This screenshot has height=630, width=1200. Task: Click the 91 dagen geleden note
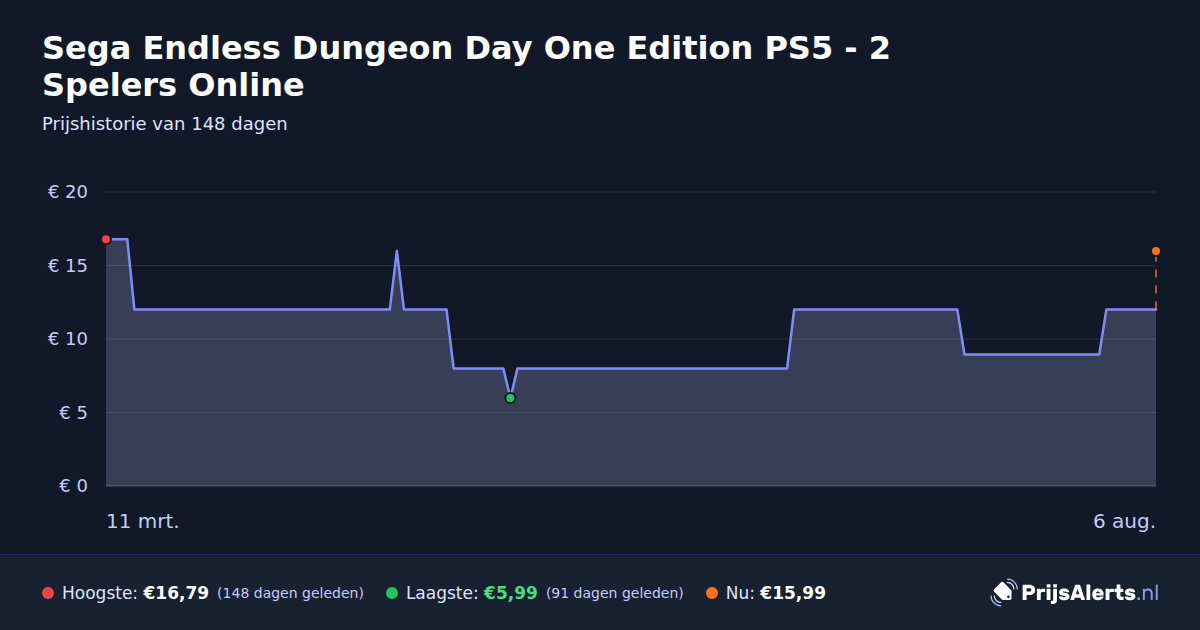[615, 593]
